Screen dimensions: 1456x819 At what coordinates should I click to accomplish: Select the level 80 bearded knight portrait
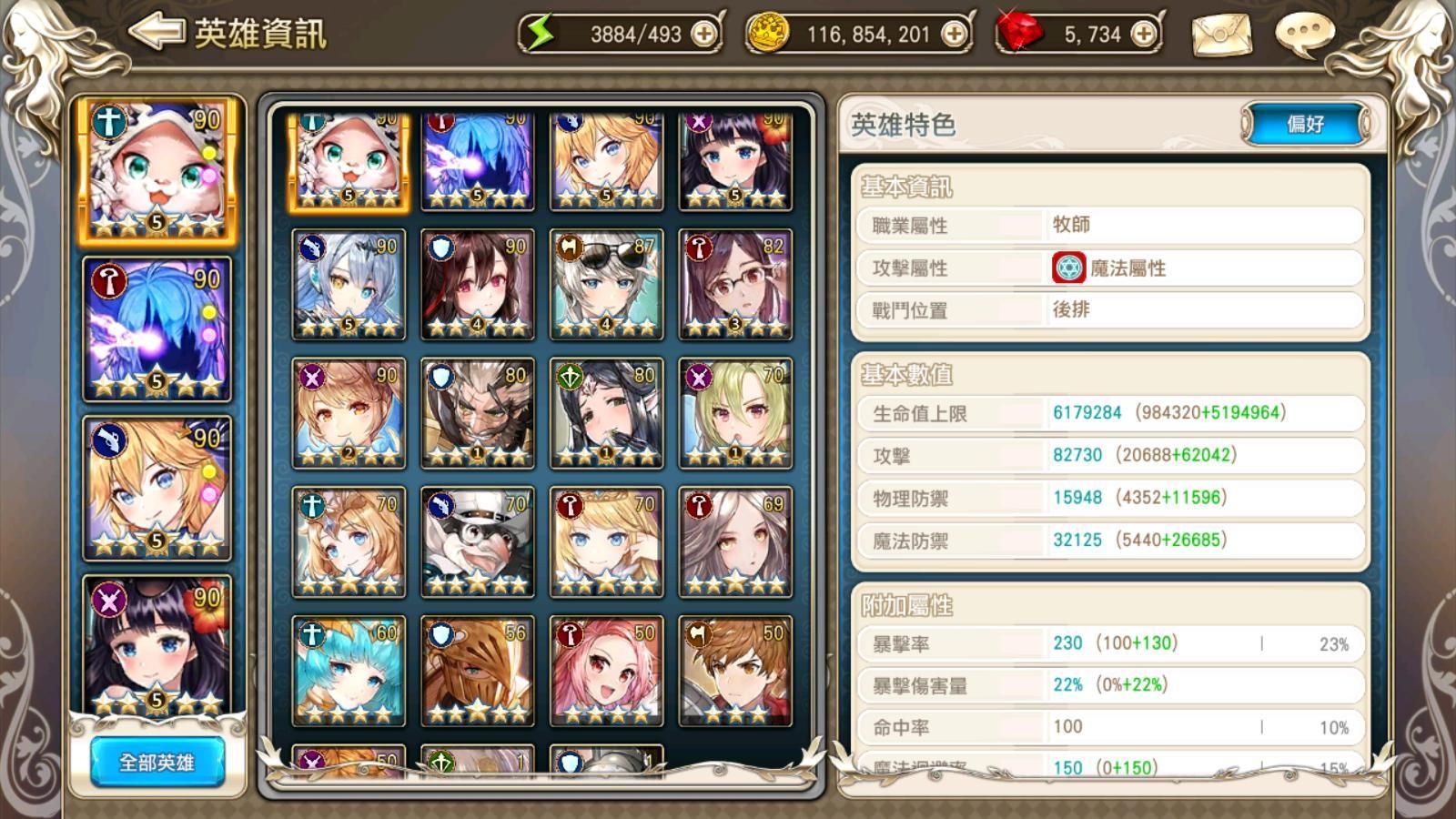(478, 413)
